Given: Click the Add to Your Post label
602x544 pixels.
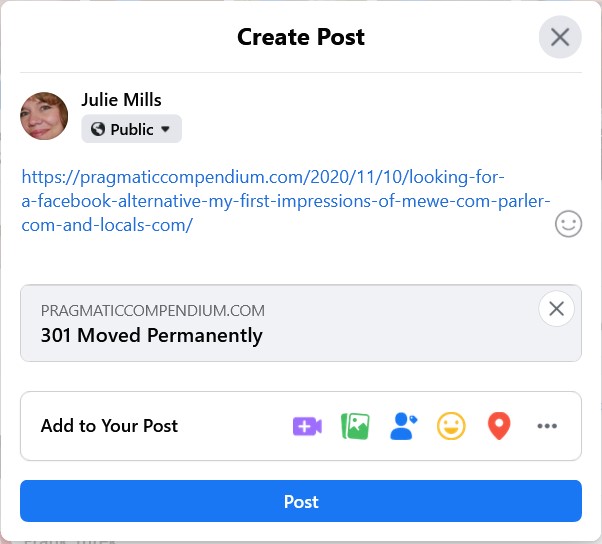Looking at the screenshot, I should pyautogui.click(x=109, y=426).
